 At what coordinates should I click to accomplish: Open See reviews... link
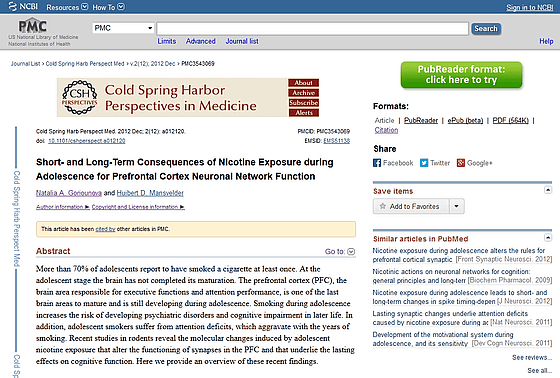(532, 358)
